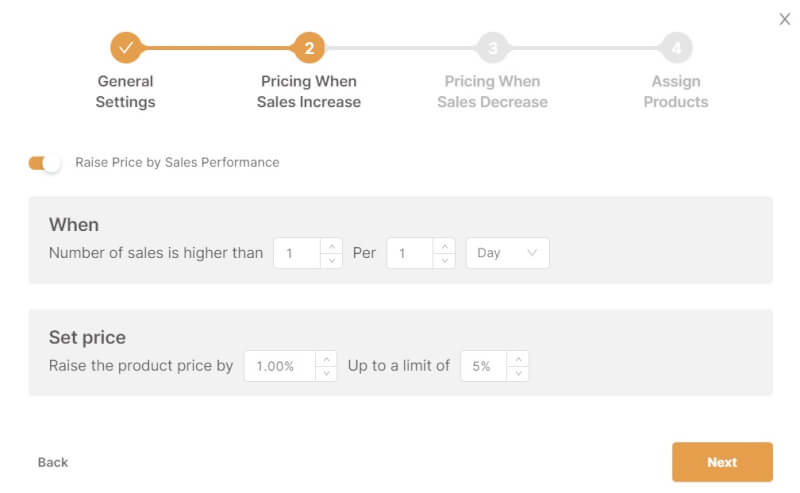Image resolution: width=800 pixels, height=493 pixels.
Task: Close the pricing wizard dialog
Action: click(785, 19)
